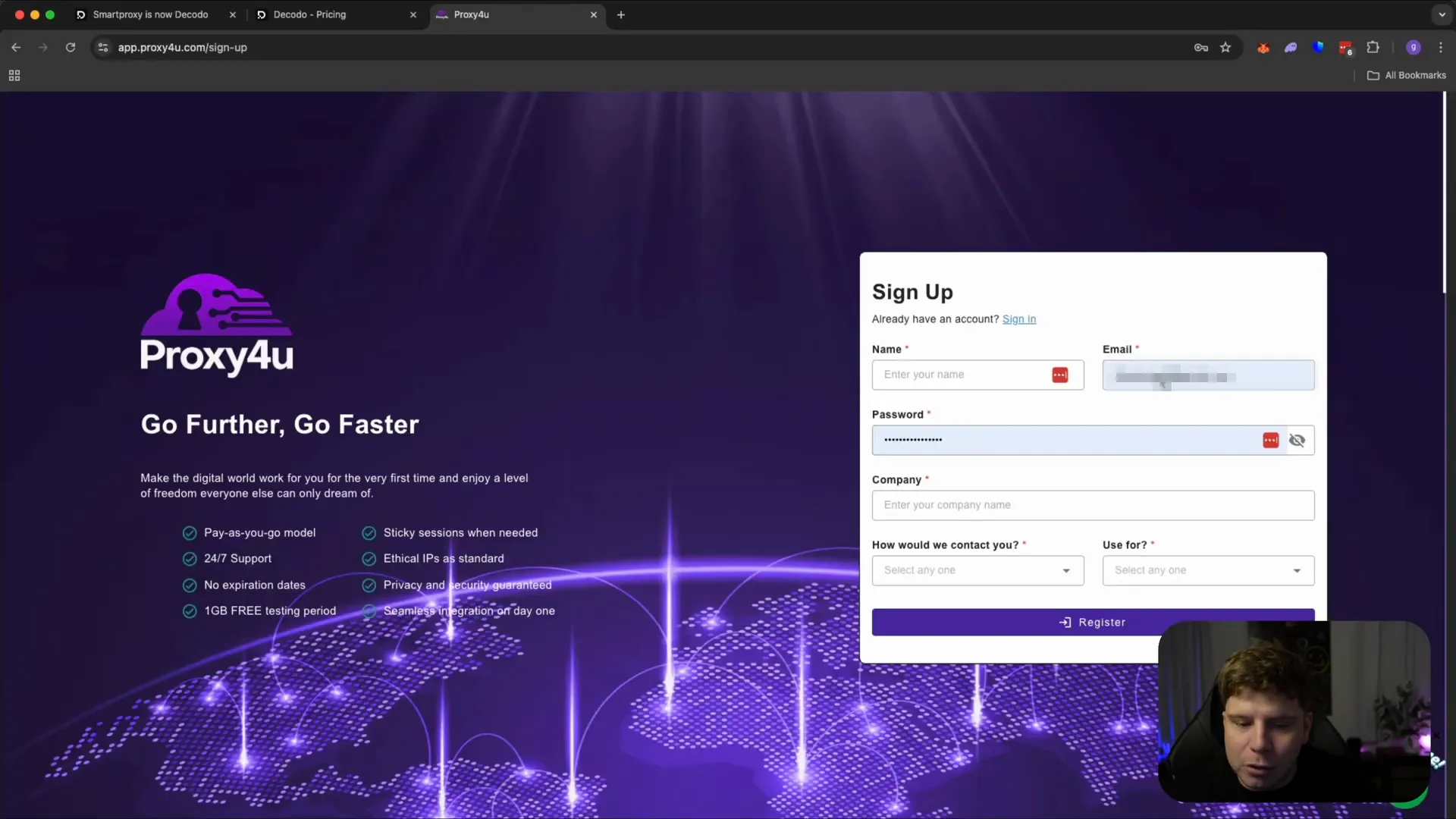Click the red extension icon in the toolbar
The height and width of the screenshot is (819, 1456).
1263,47
